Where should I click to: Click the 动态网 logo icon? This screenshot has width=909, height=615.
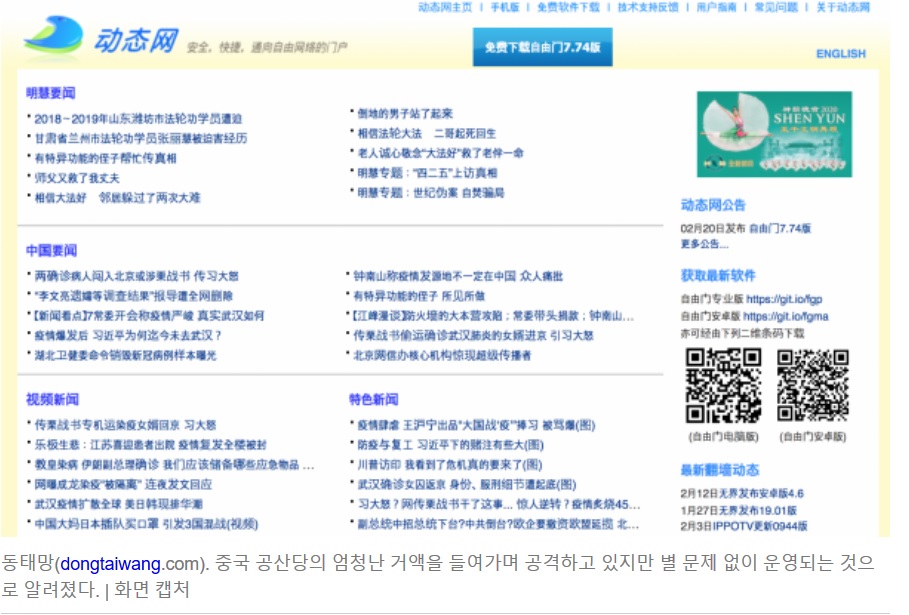tap(53, 37)
